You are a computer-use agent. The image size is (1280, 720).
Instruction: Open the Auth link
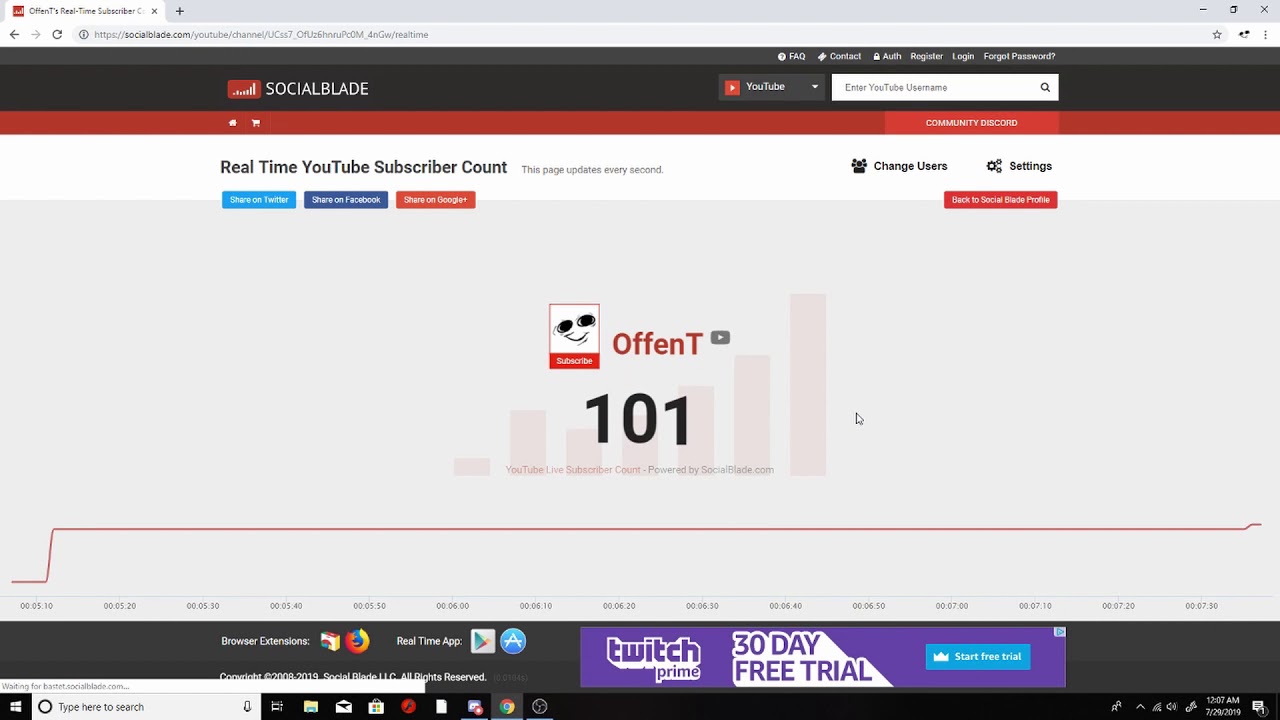point(887,56)
